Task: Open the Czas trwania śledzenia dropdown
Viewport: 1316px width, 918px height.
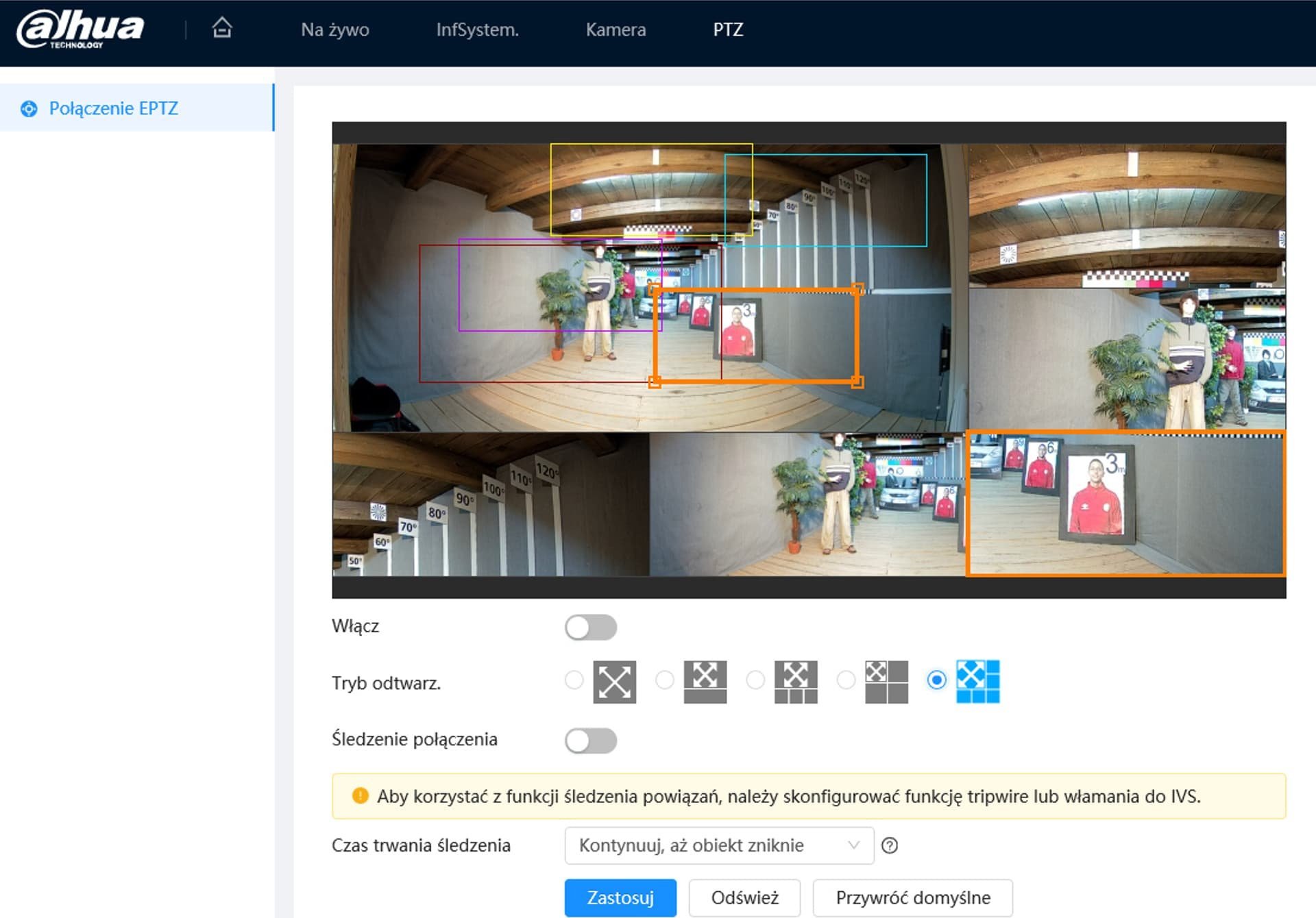Action: pyautogui.click(x=718, y=845)
